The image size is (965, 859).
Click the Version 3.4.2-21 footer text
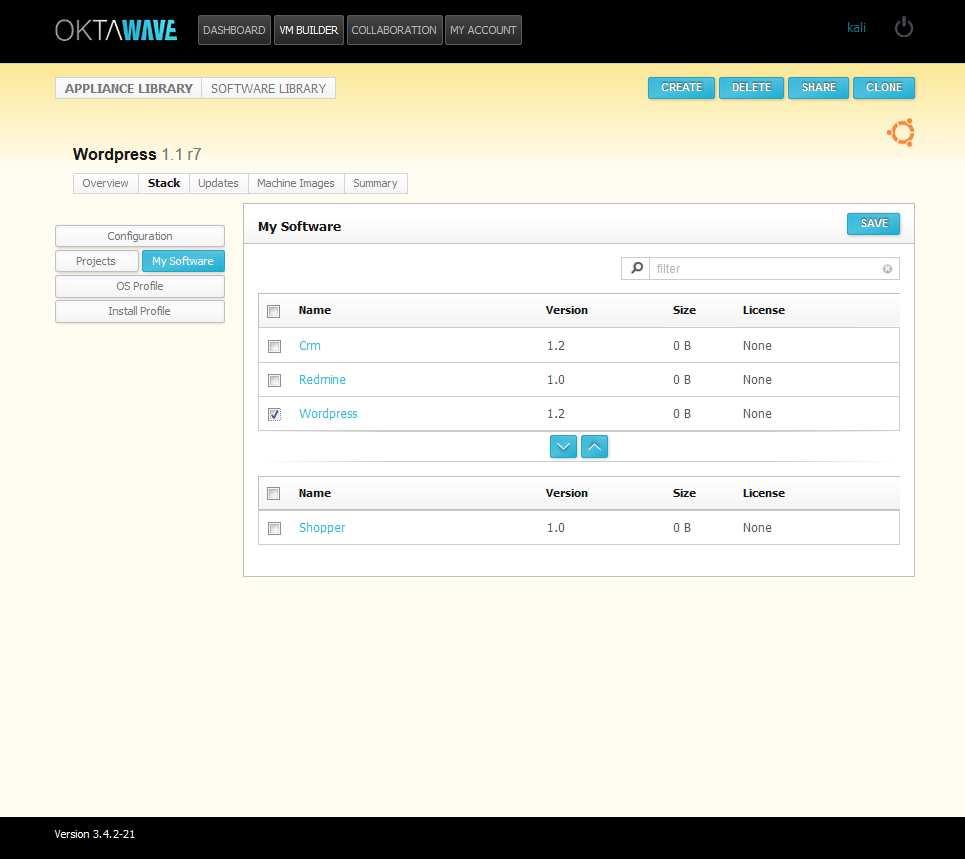[x=94, y=834]
